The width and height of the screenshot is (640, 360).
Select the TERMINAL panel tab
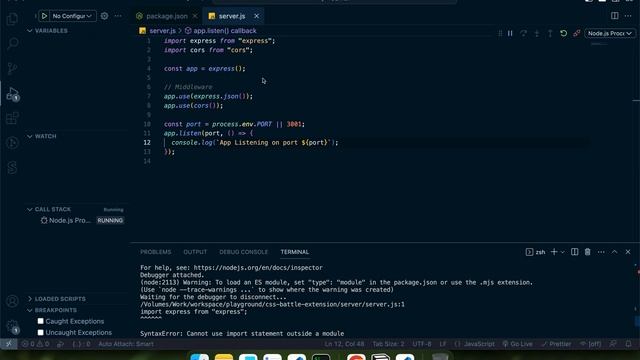294,252
